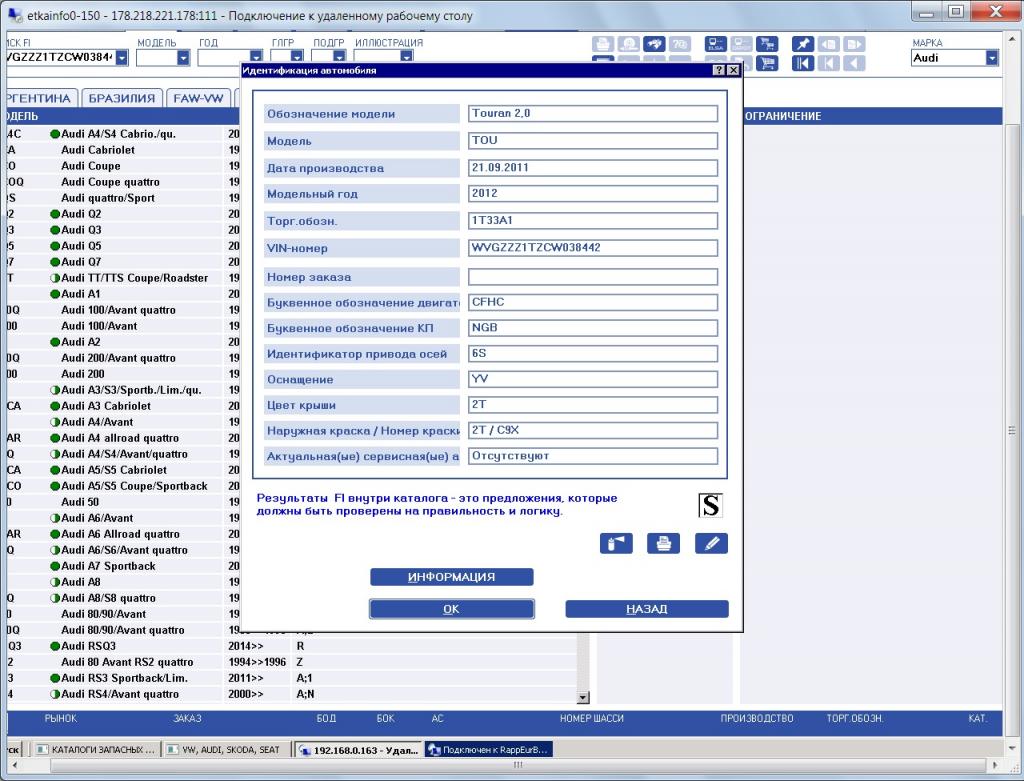The height and width of the screenshot is (781, 1024).
Task: Click the paint spray can icon in the dialog
Action: click(616, 543)
